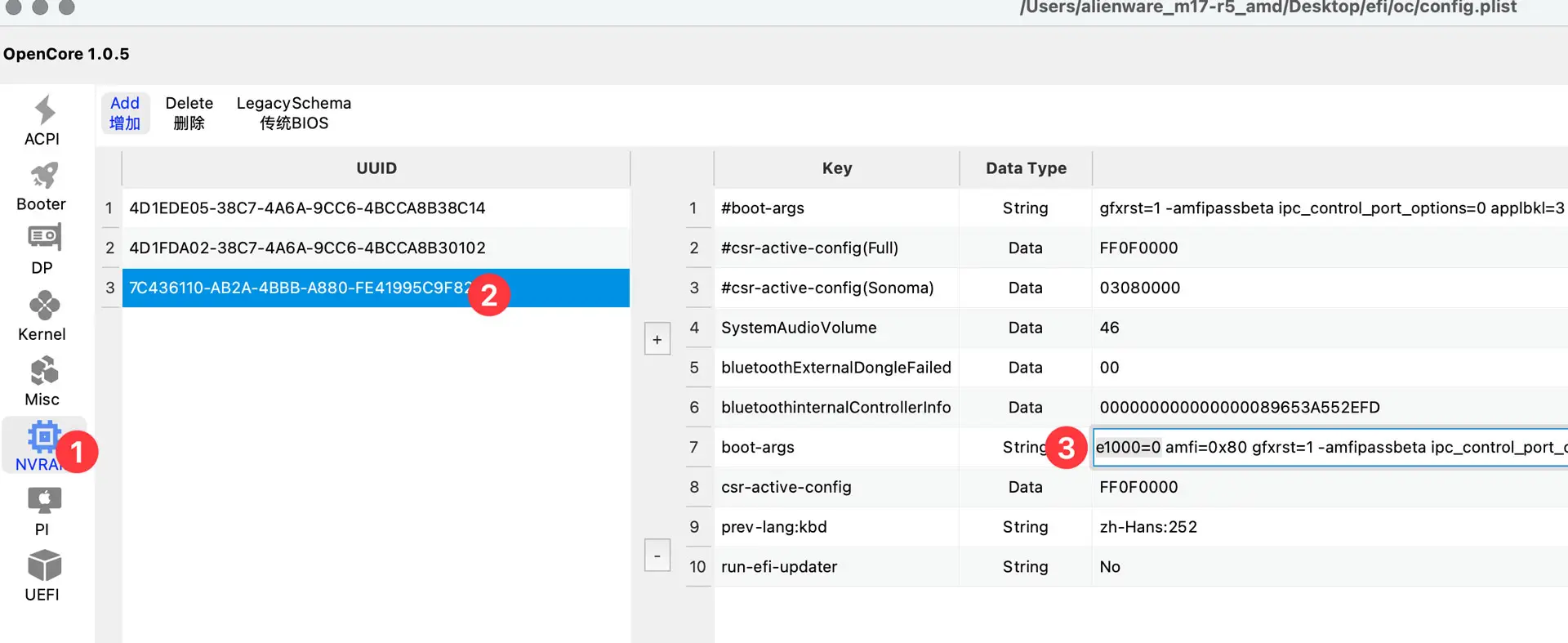Open the PI platform info section
Screen dimensions: 1568x643
tap(42, 511)
